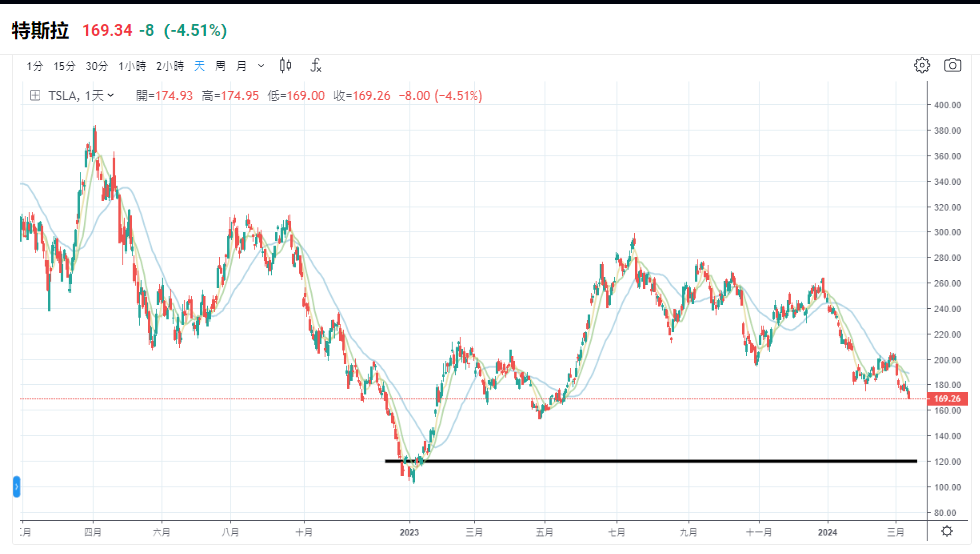Select the 1分 interval
Viewport: 980px width, 554px height.
(x=35, y=66)
